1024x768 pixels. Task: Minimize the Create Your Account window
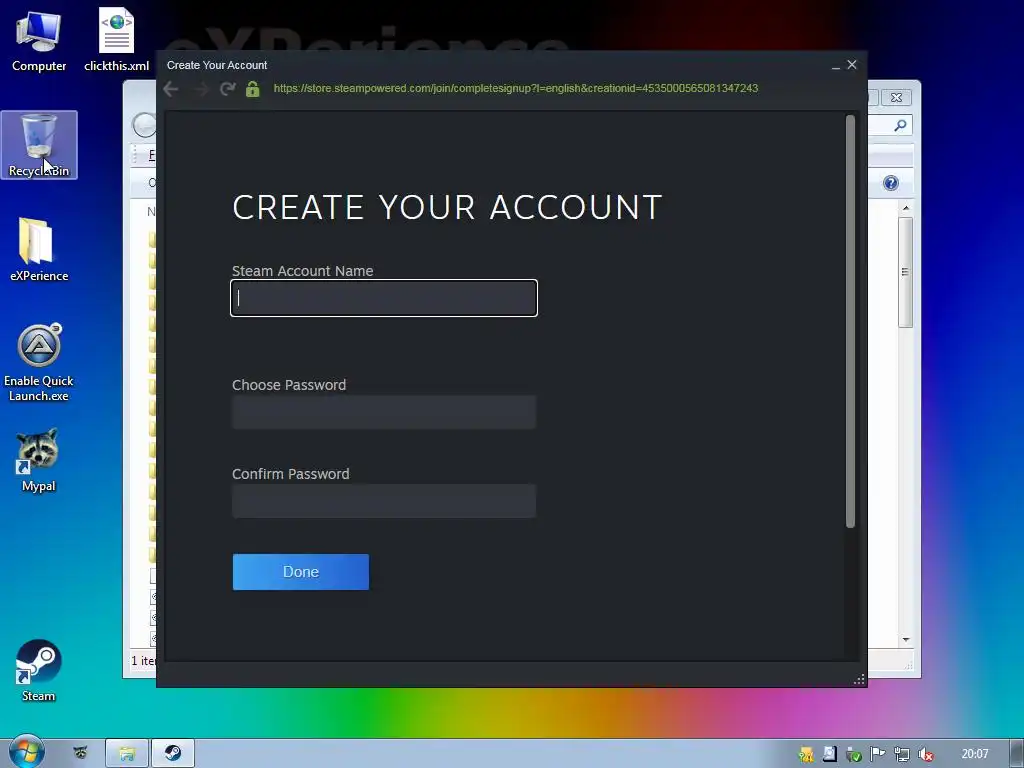[x=835, y=65]
